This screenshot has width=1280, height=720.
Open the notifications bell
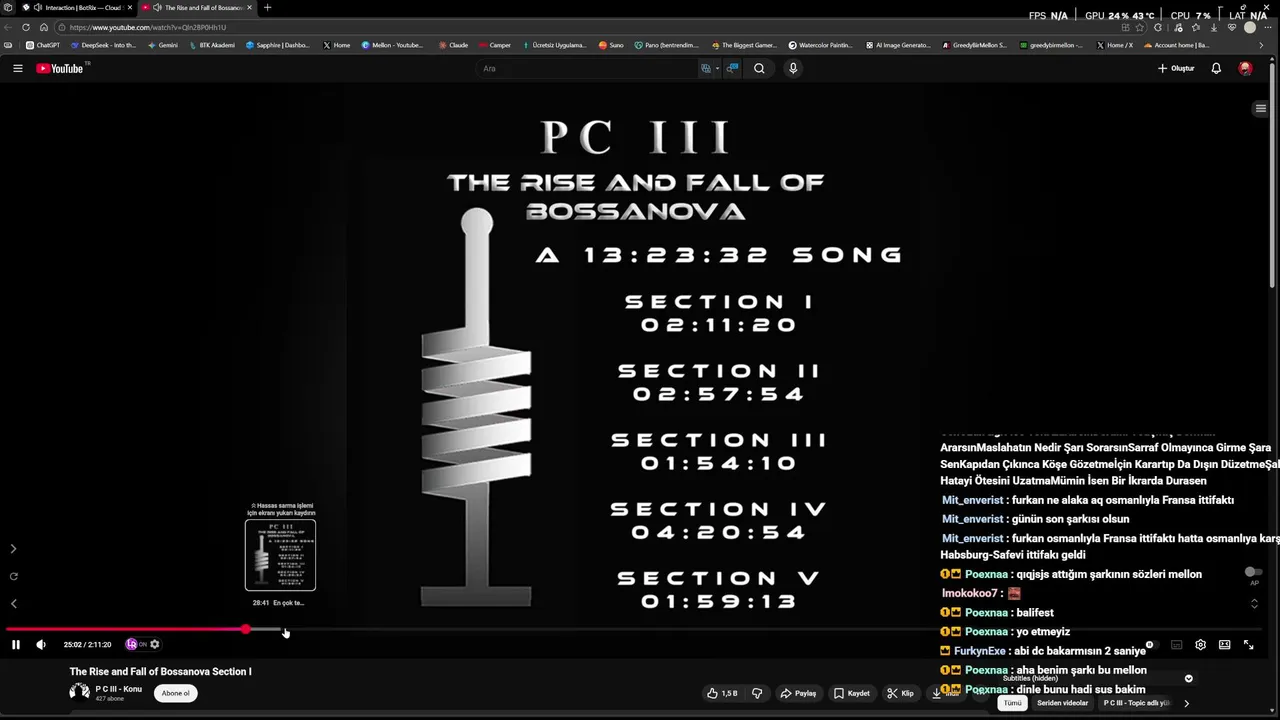[1216, 68]
